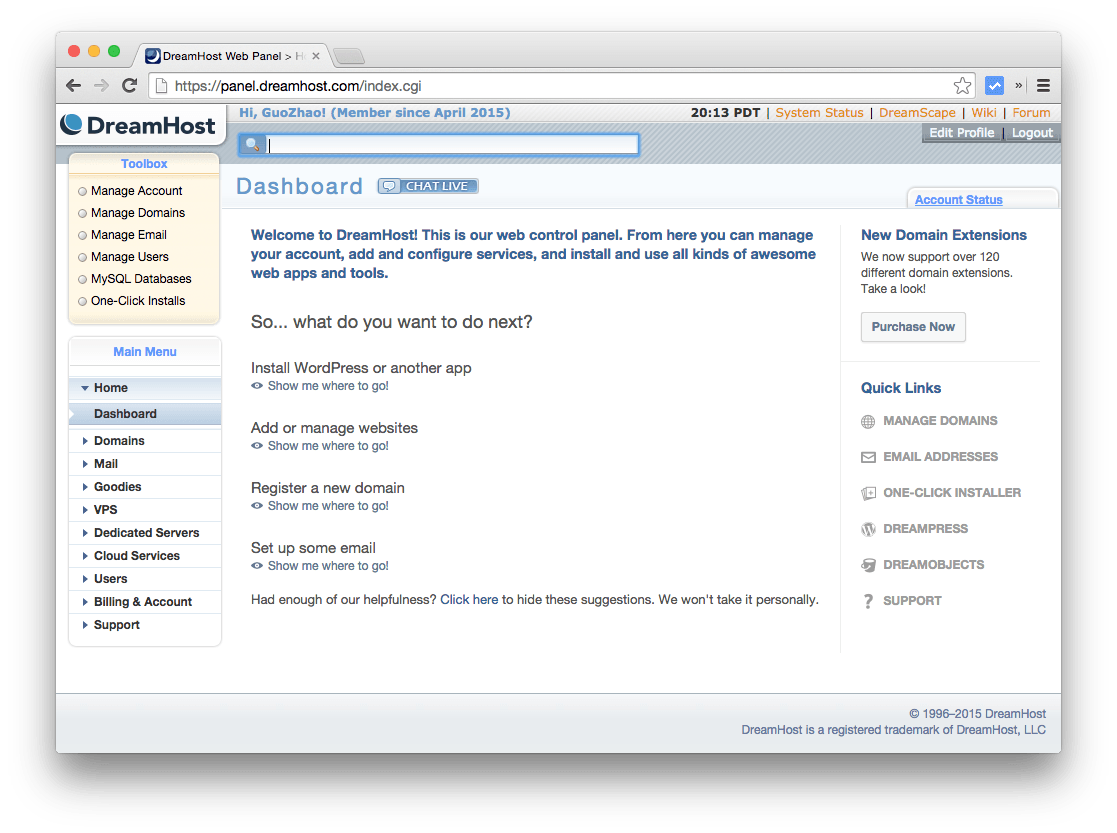Open the Dashboard menu item

click(x=124, y=413)
